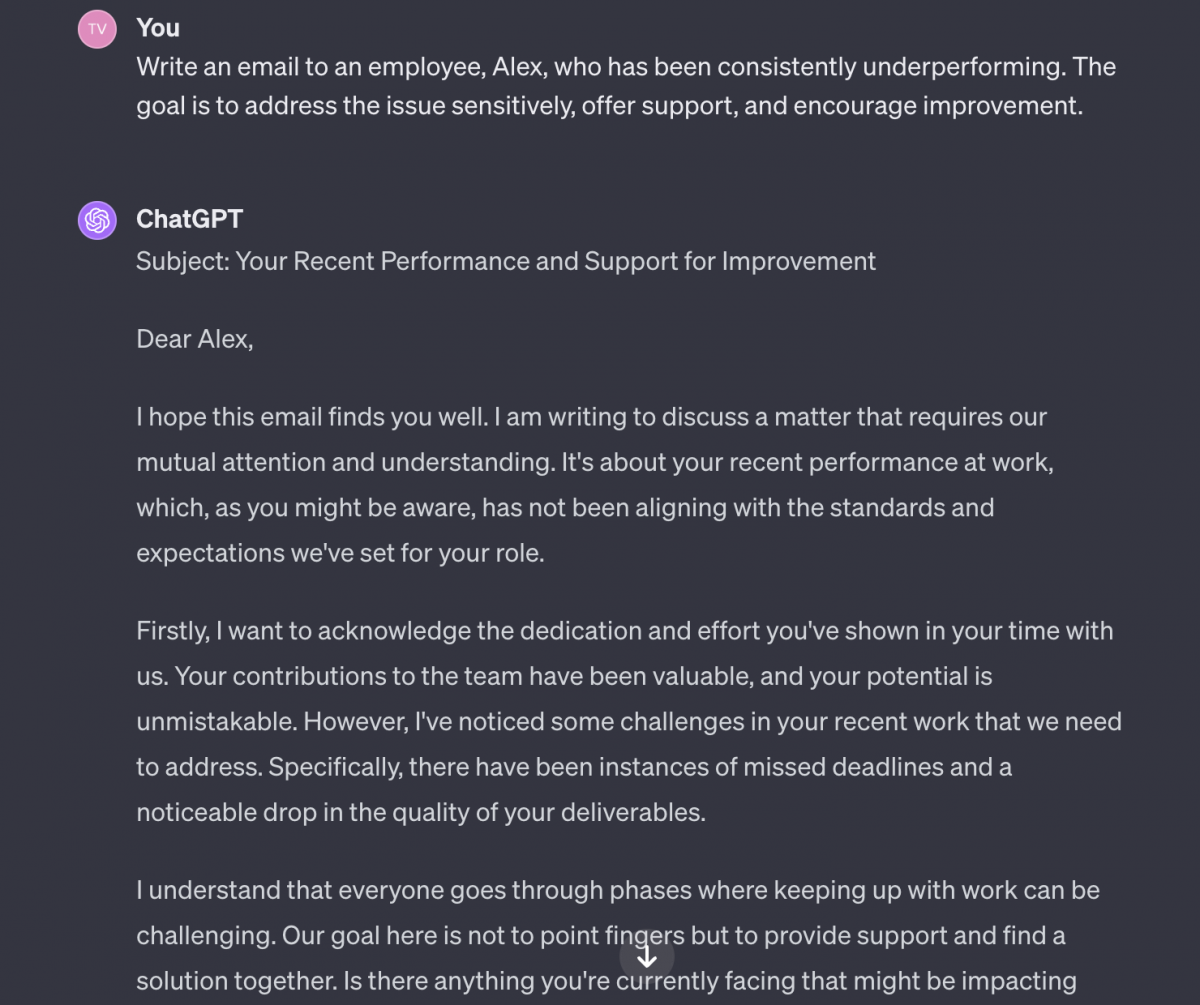1200x1005 pixels.
Task: Click the user prompt about underperforming employee Alex
Action: pyautogui.click(x=626, y=86)
